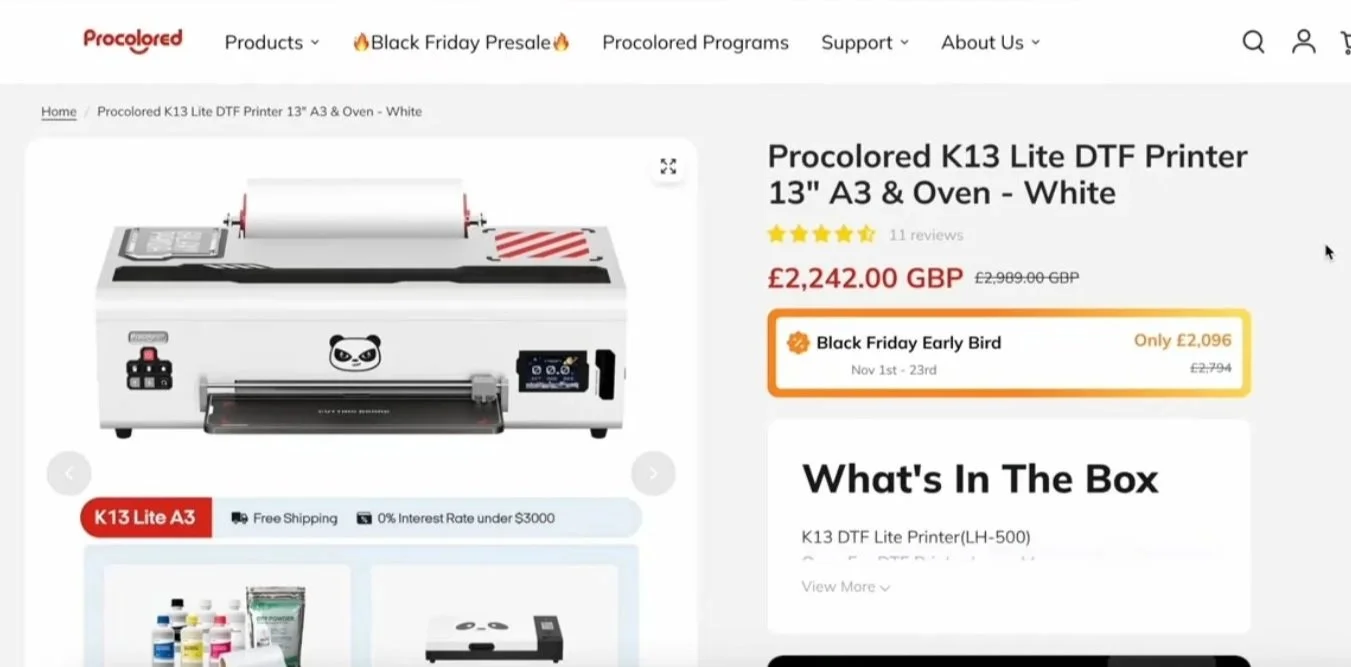
Task: Click the shopping cart icon
Action: pos(1345,42)
